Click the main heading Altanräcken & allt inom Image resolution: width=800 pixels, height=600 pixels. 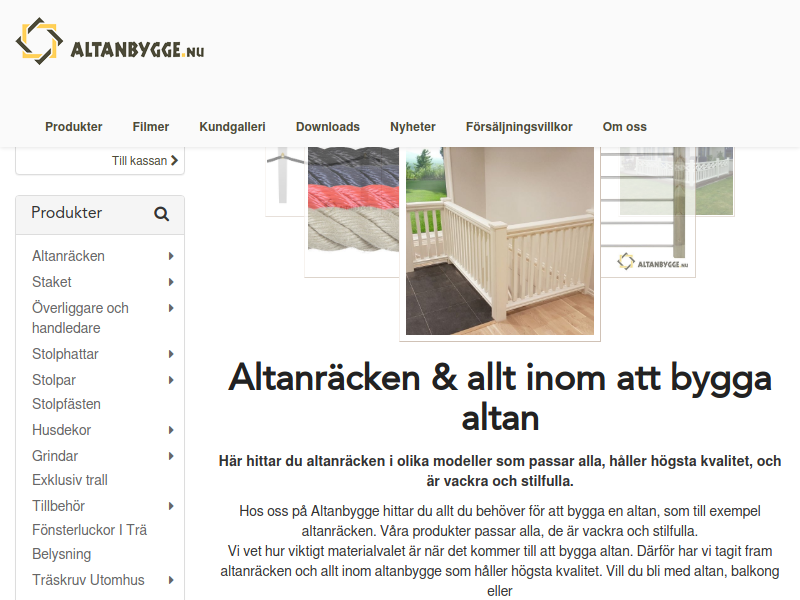coord(500,397)
